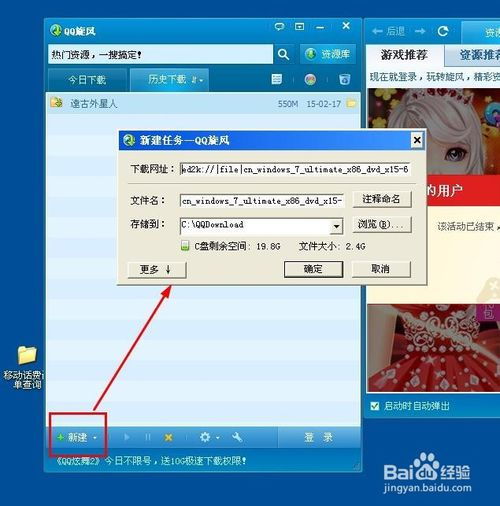500x506 pixels.
Task: Click the 文件名 filename field
Action: point(262,201)
